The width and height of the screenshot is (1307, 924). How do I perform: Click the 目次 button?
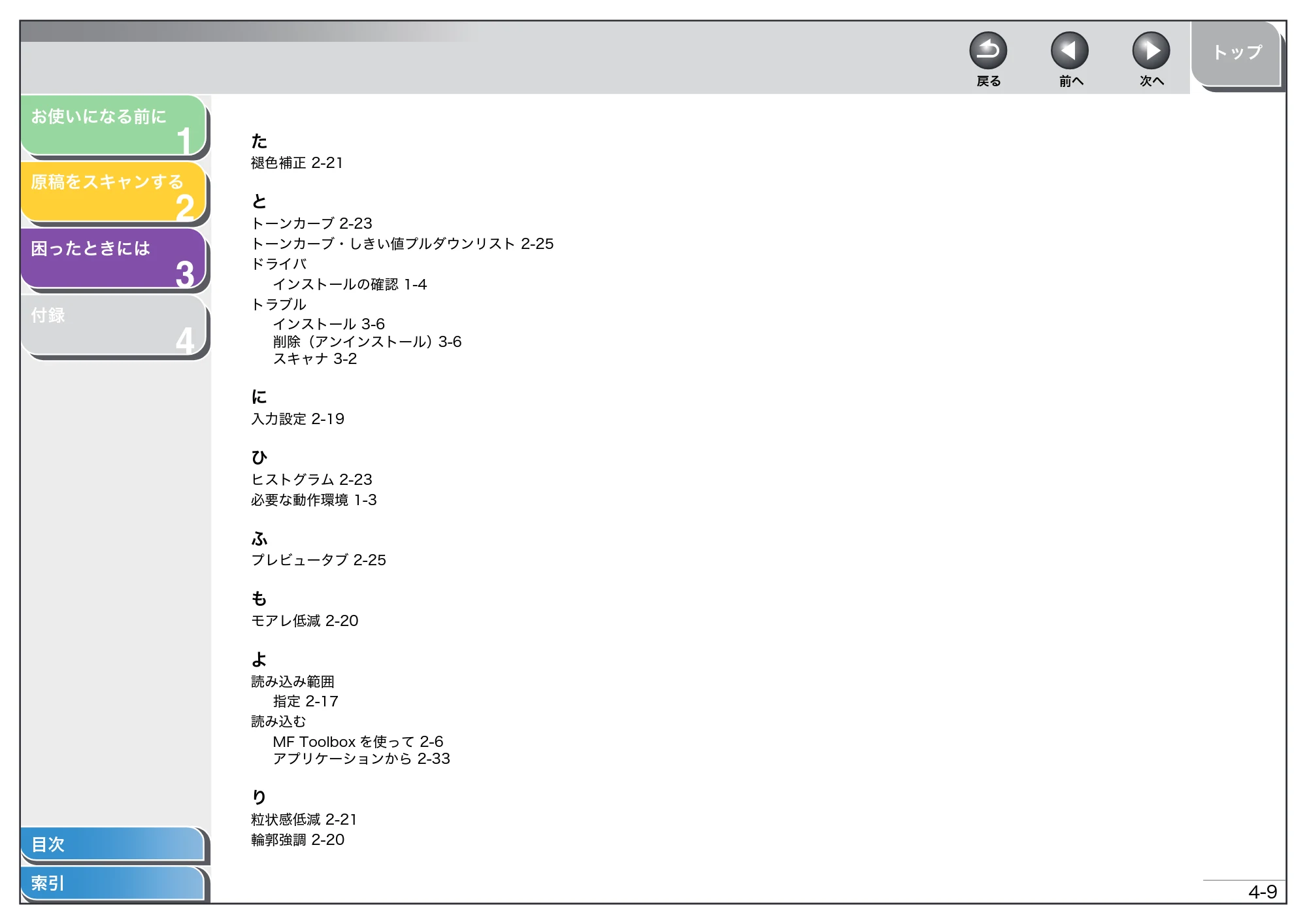112,844
